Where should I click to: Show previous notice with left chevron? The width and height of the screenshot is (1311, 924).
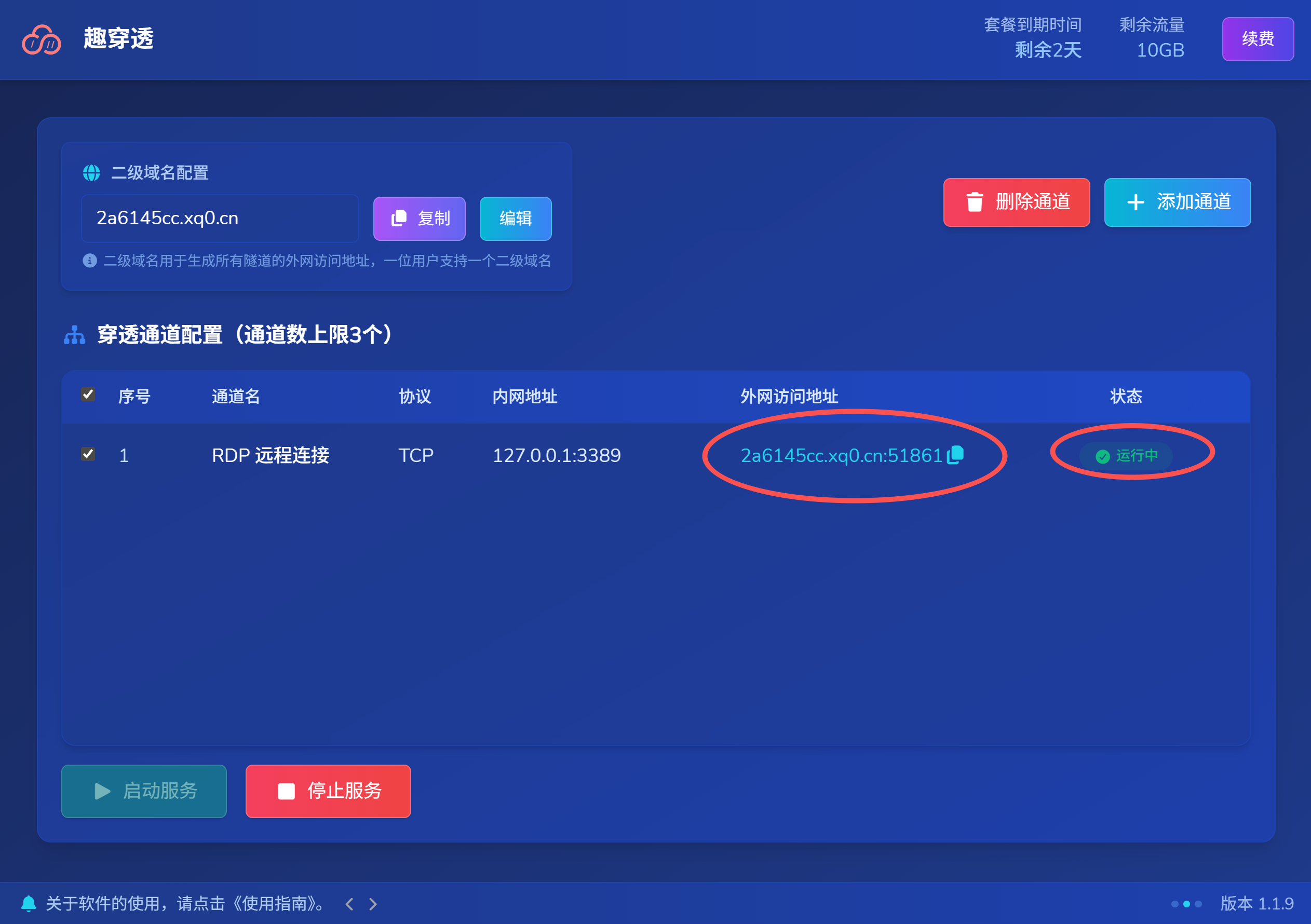(349, 903)
